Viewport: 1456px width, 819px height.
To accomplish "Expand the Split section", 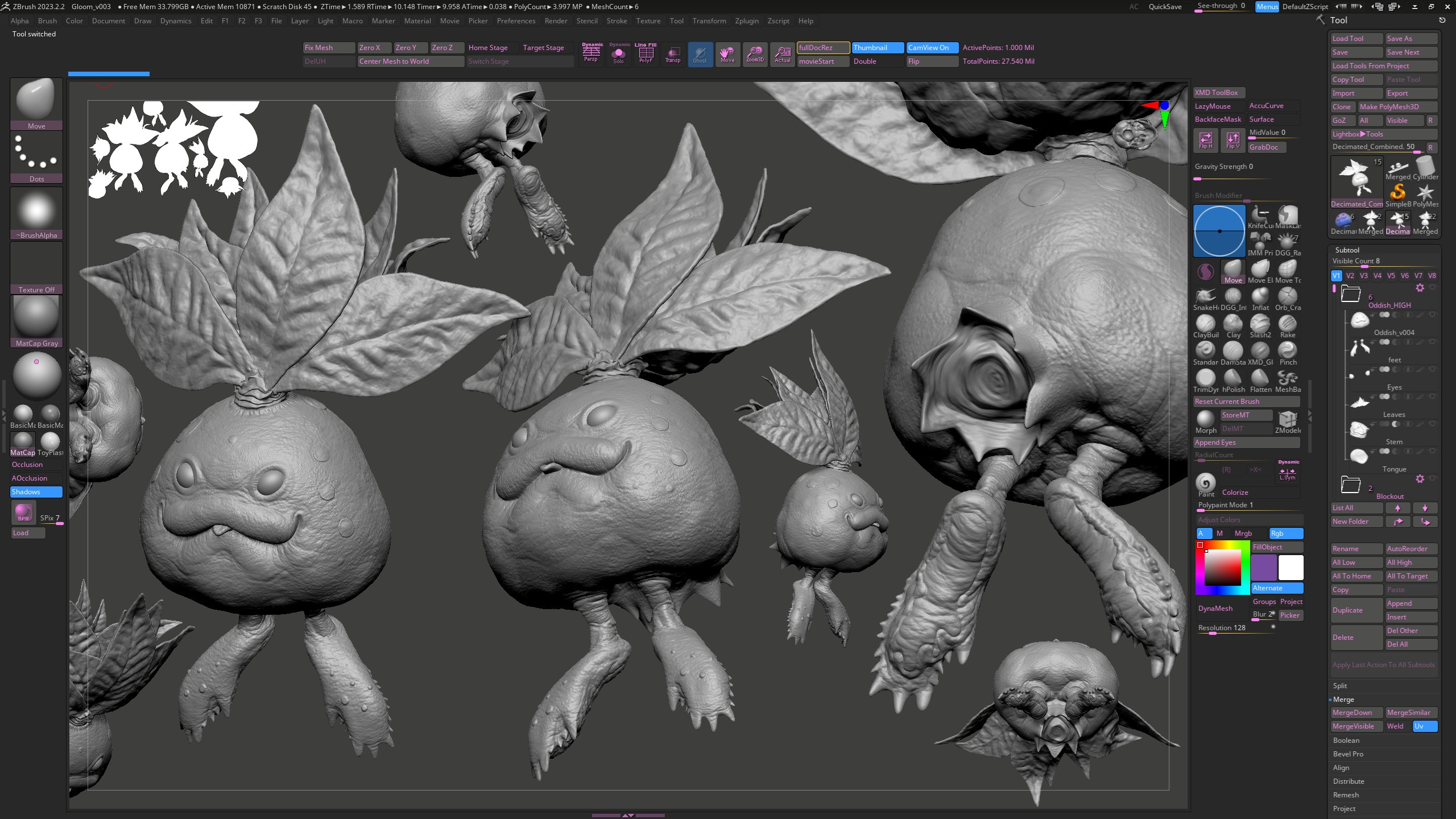I will point(1339,686).
